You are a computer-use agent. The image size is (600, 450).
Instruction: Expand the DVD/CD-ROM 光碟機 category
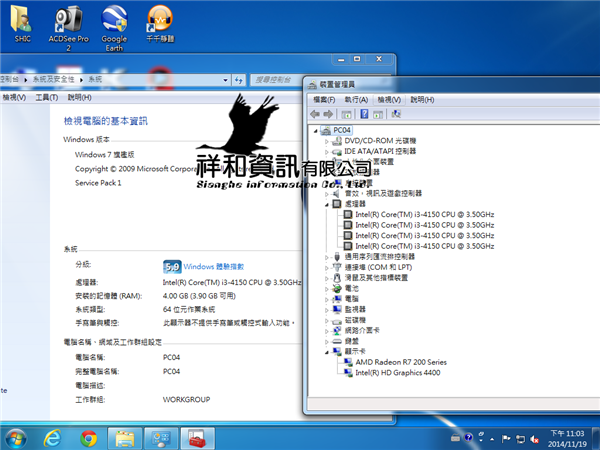(x=327, y=142)
